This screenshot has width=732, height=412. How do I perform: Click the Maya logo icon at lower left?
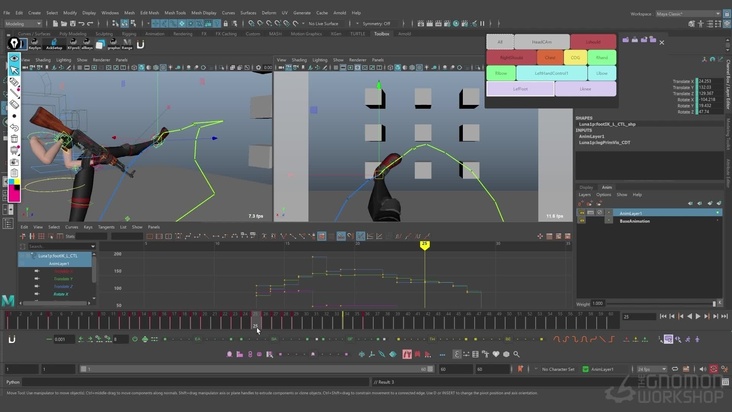click(x=8, y=301)
